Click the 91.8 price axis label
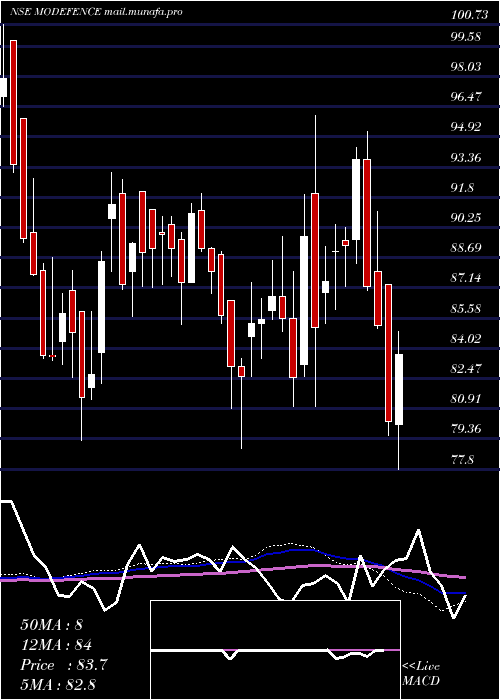The image size is (500, 700). pos(462,188)
